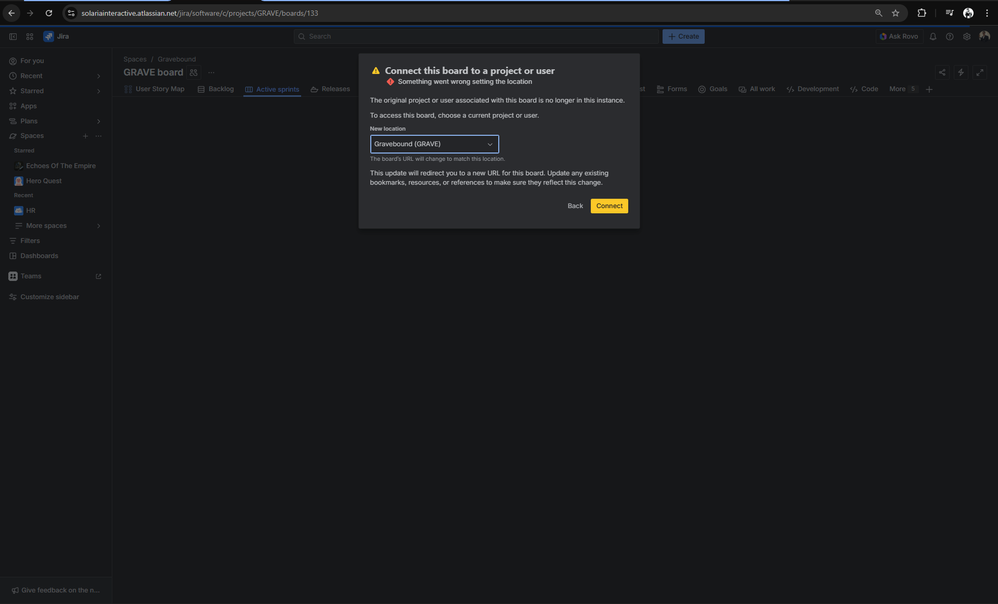Toggle full screen on the board
This screenshot has height=604, width=998.
pos(979,71)
